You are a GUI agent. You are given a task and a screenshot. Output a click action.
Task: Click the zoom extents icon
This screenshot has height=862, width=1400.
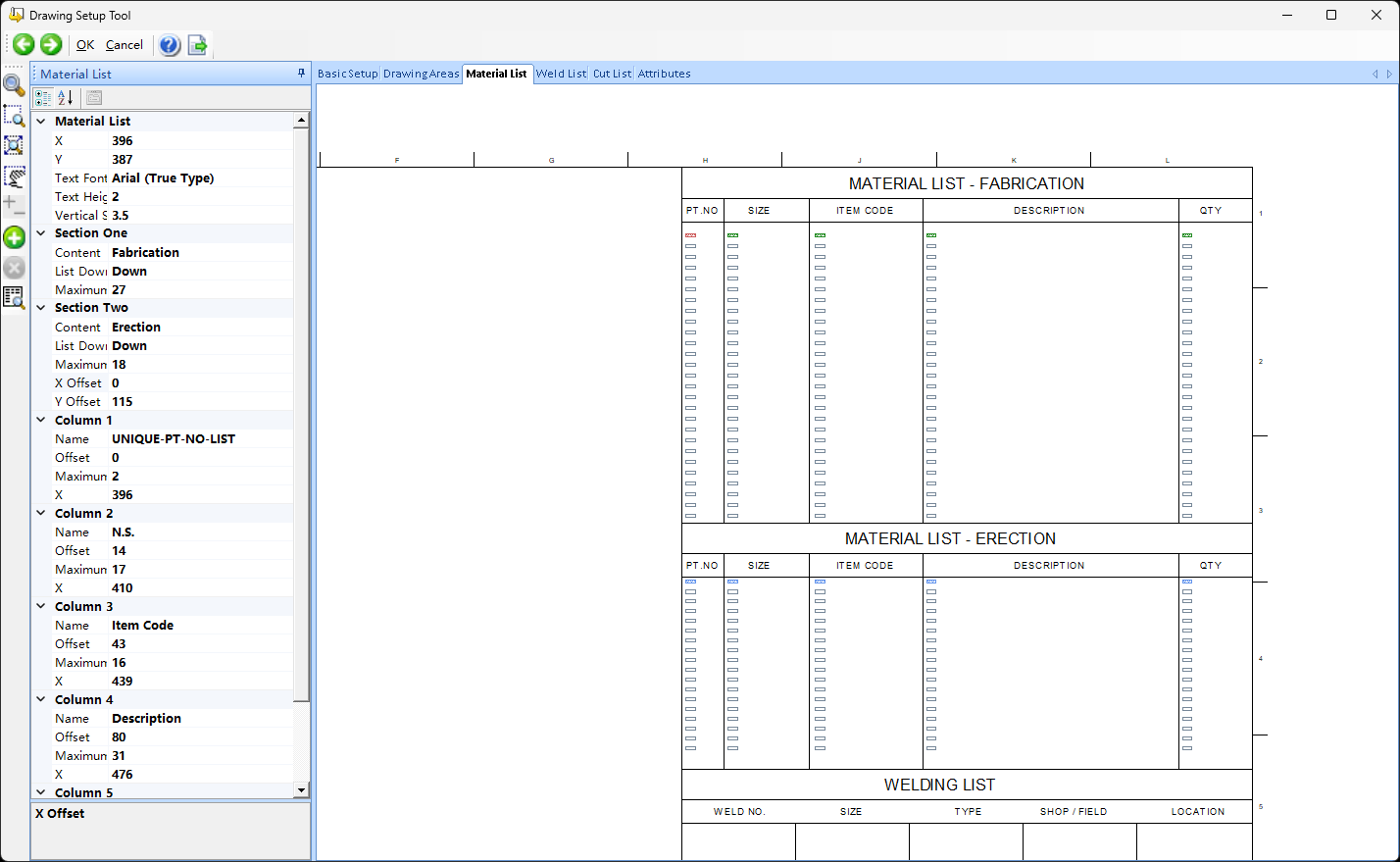[x=14, y=145]
